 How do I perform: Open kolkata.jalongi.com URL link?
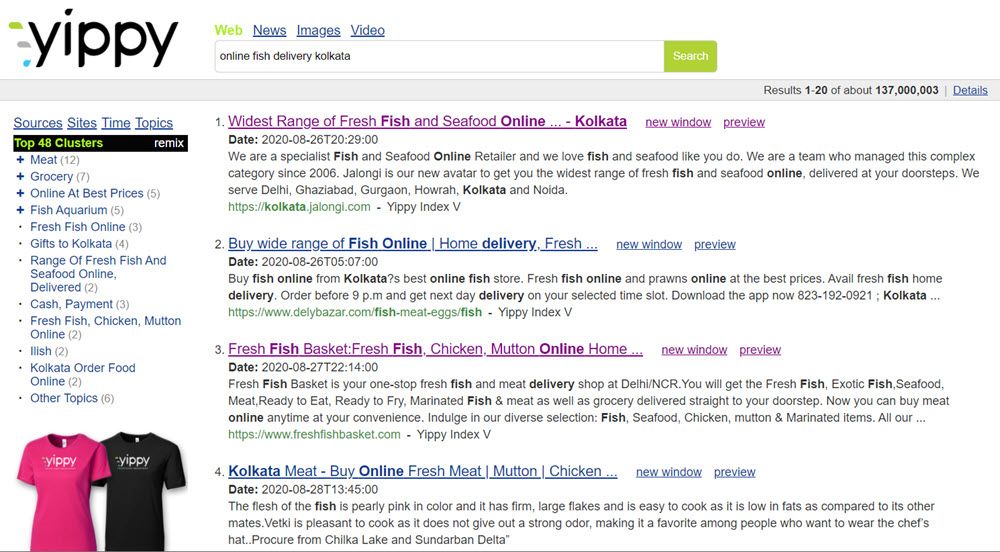coord(299,207)
